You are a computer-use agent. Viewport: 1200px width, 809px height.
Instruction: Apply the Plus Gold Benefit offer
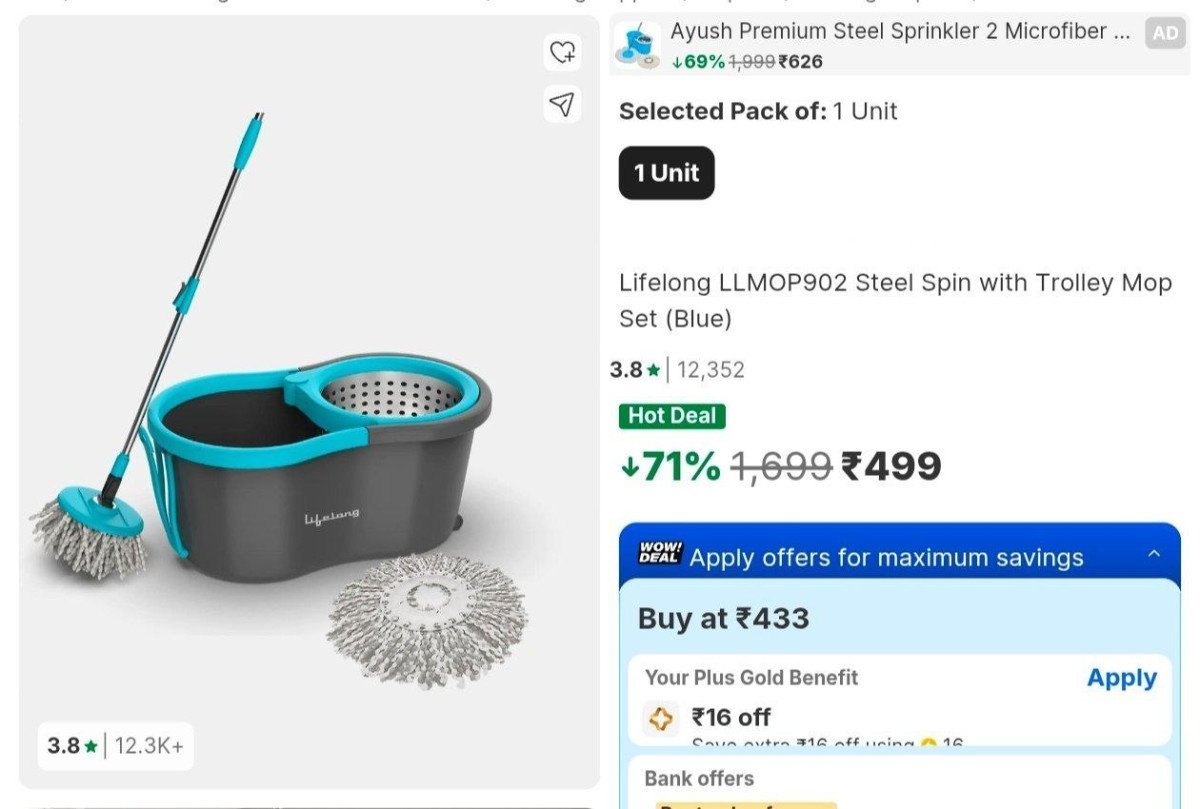pyautogui.click(x=1121, y=678)
